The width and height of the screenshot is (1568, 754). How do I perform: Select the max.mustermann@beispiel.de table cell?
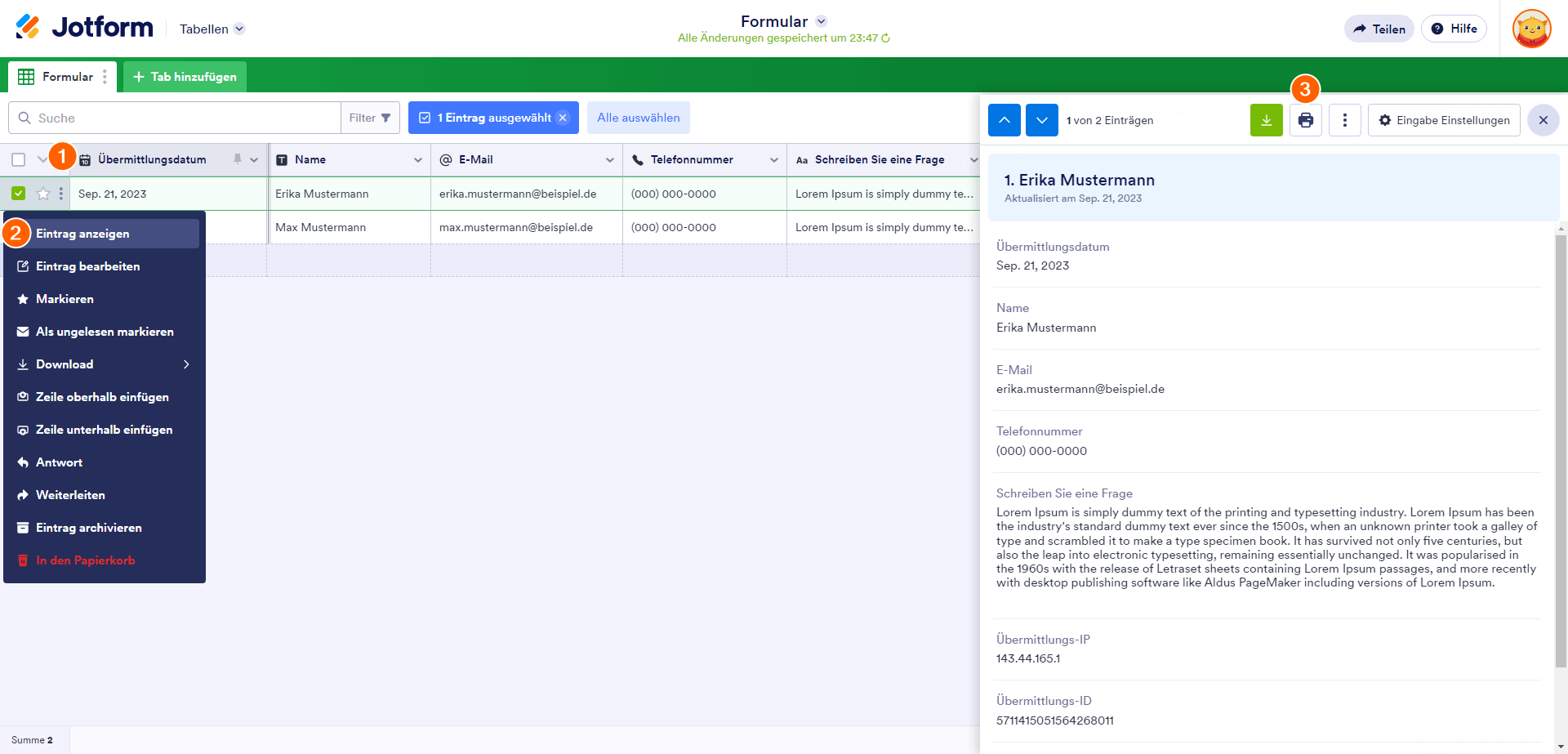click(x=527, y=227)
